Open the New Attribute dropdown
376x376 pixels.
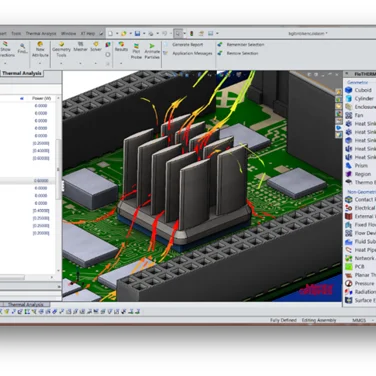point(40,63)
